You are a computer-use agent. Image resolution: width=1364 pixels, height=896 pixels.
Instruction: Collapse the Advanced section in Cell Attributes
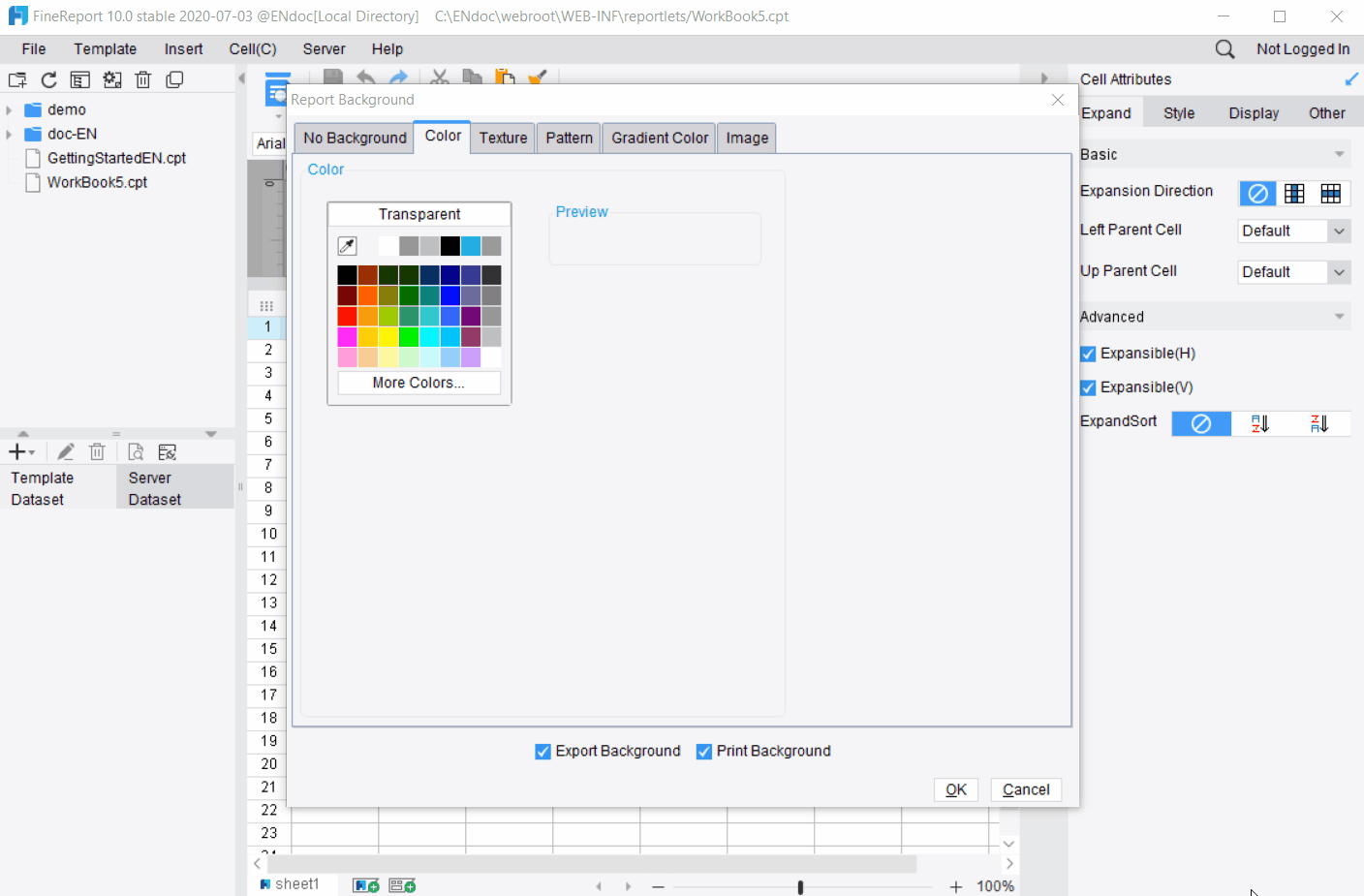1341,316
